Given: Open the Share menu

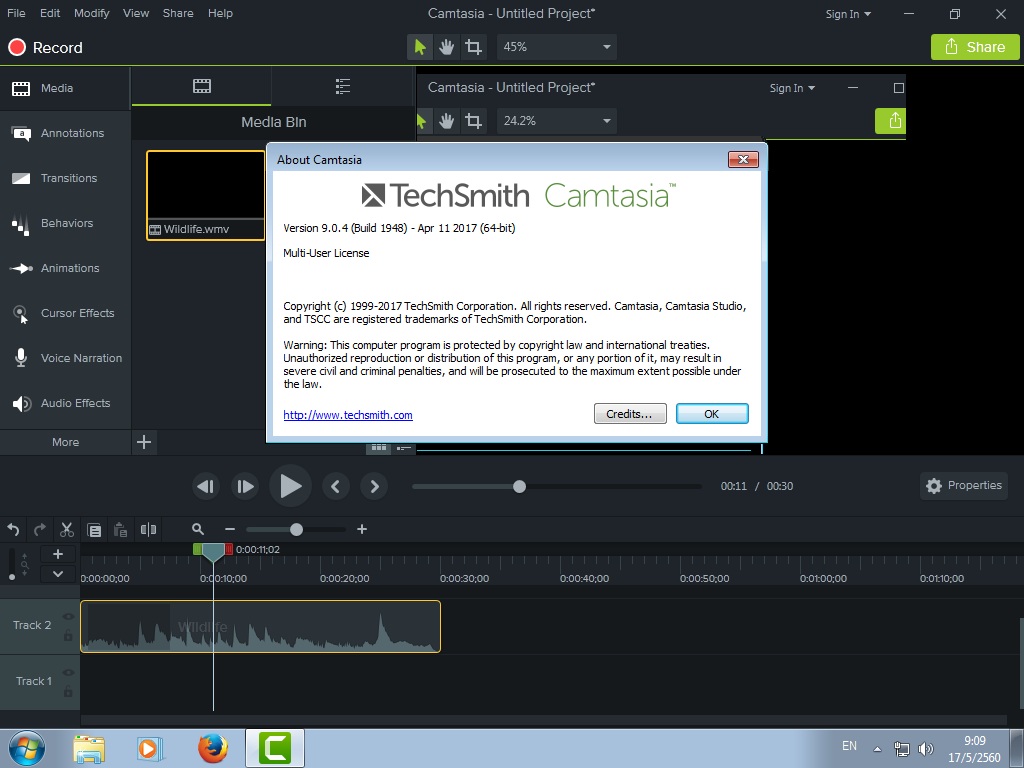Looking at the screenshot, I should point(178,13).
